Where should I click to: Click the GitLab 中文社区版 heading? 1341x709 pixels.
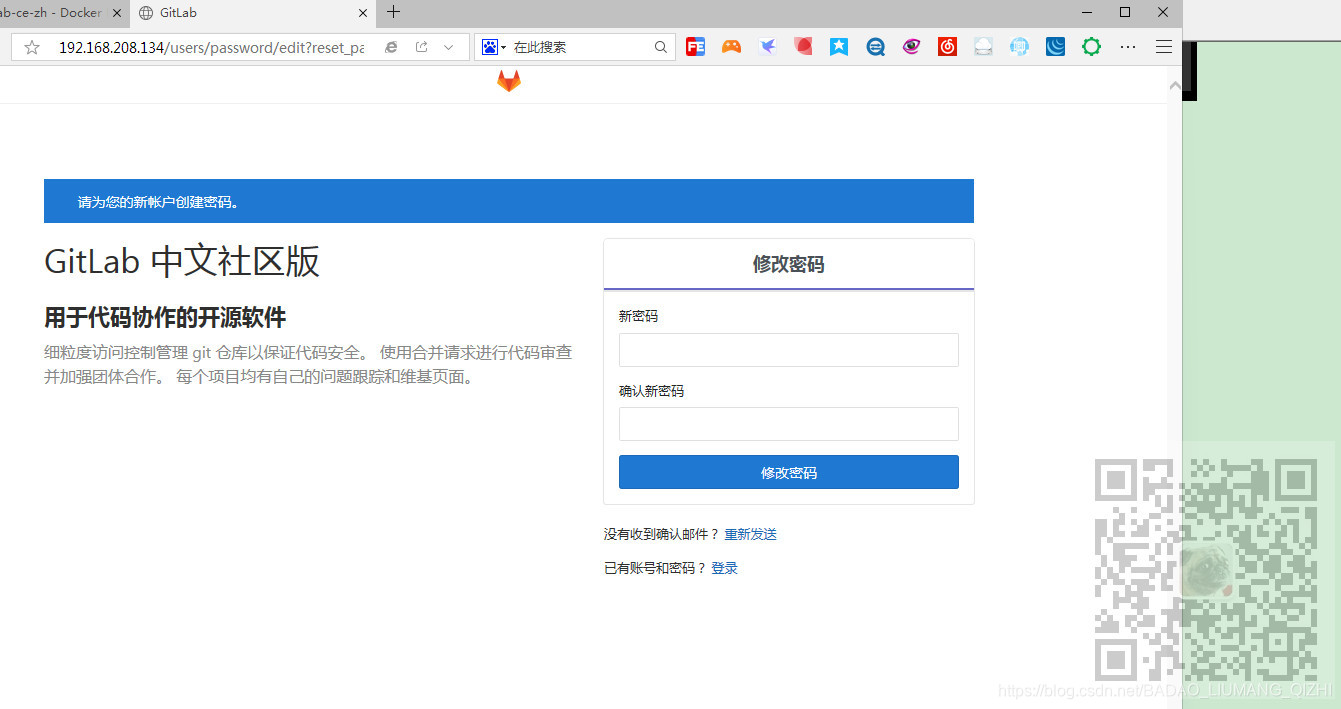tap(182, 261)
